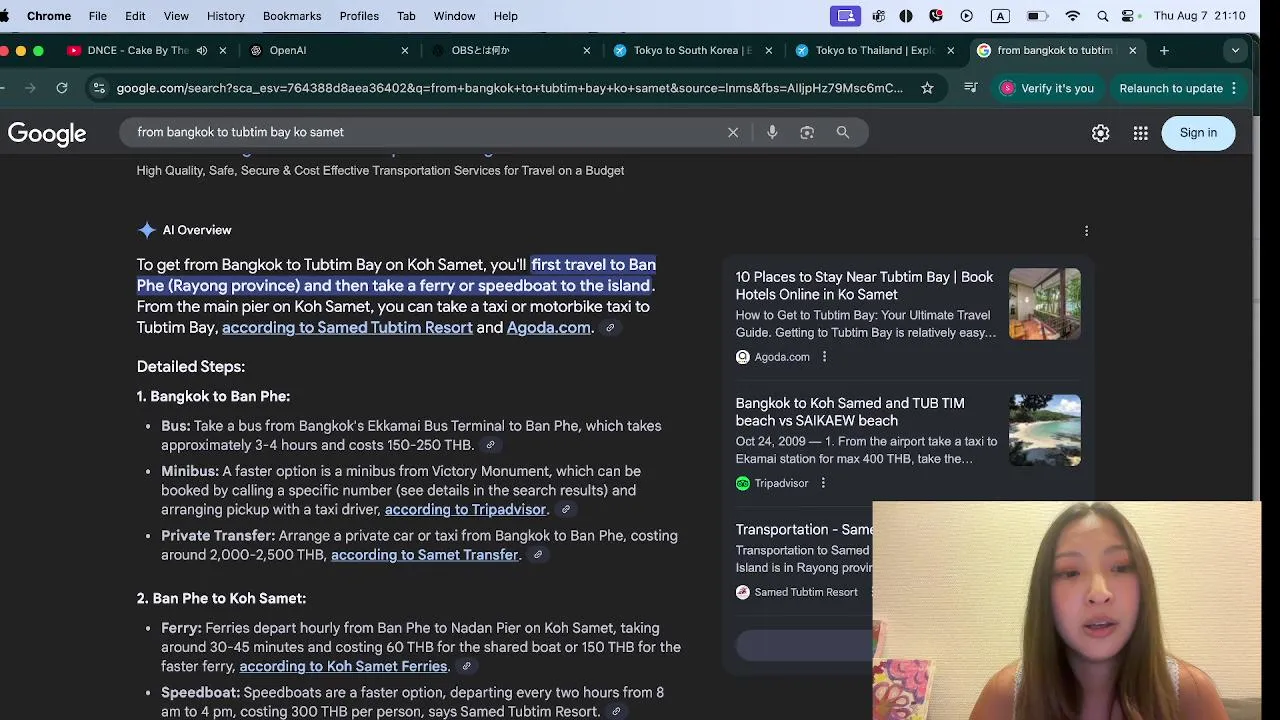Open source link icon after Samet Transfer

(537, 555)
